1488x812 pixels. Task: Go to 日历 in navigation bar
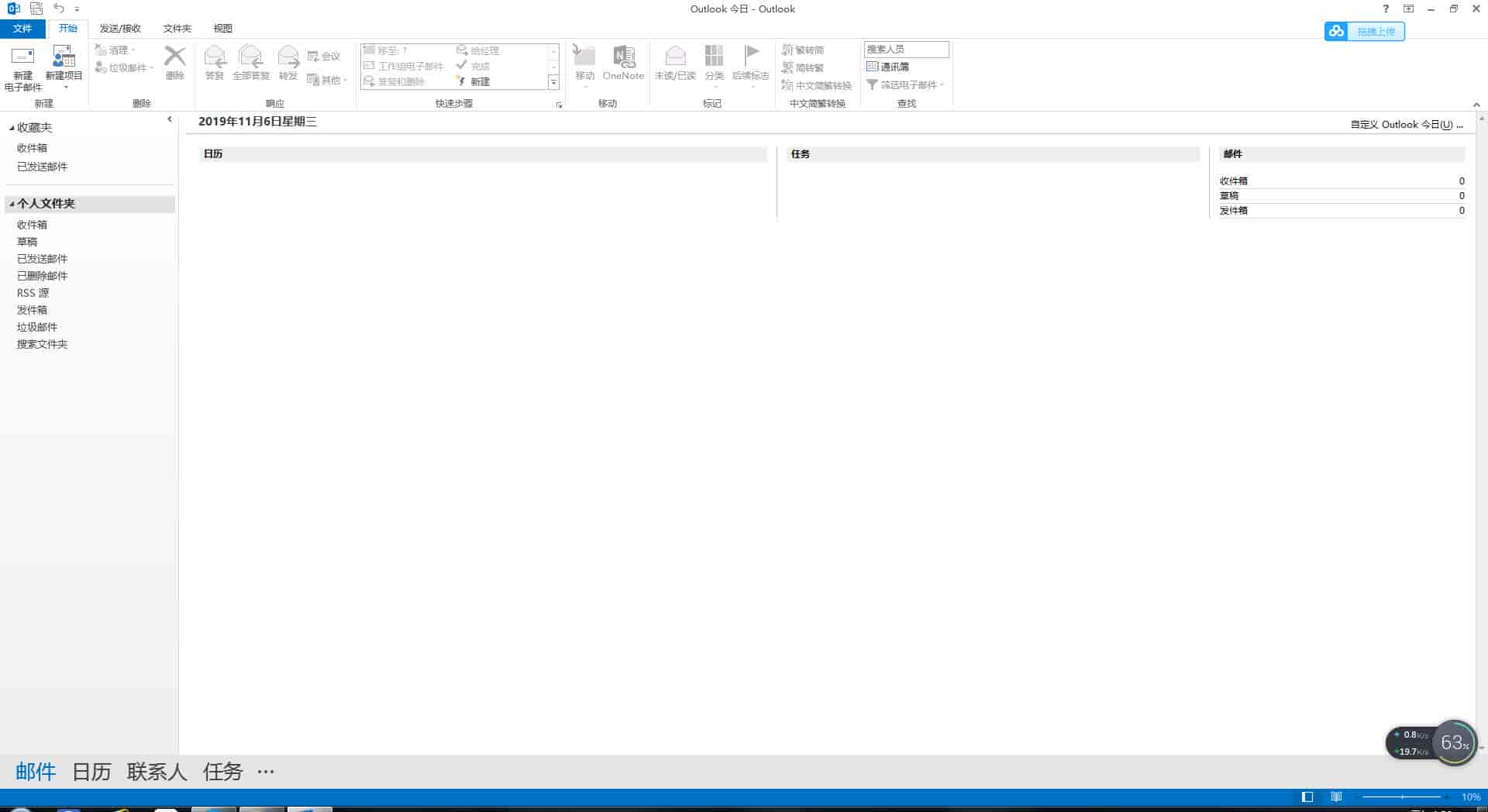tap(91, 772)
